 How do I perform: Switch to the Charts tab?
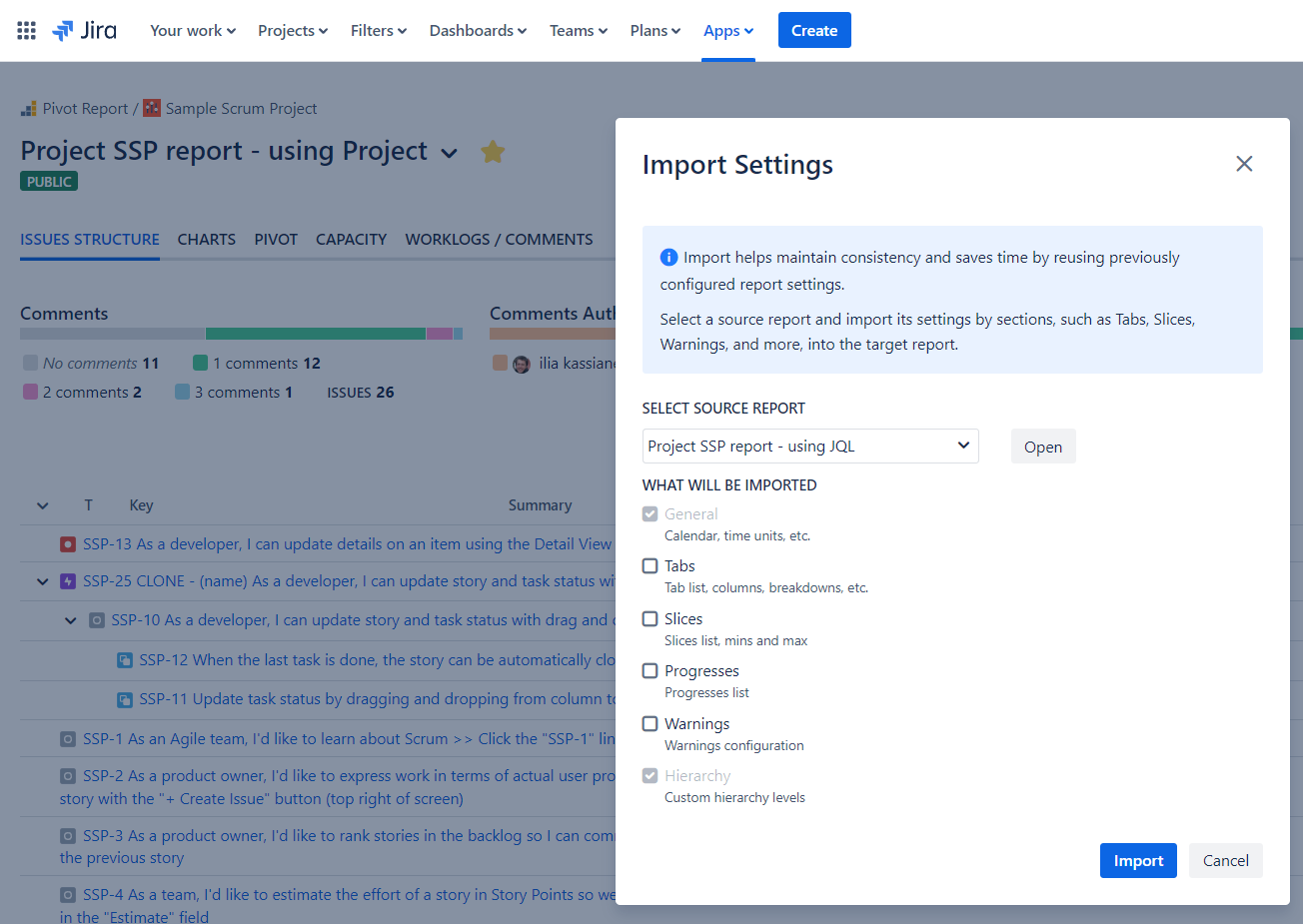[207, 240]
